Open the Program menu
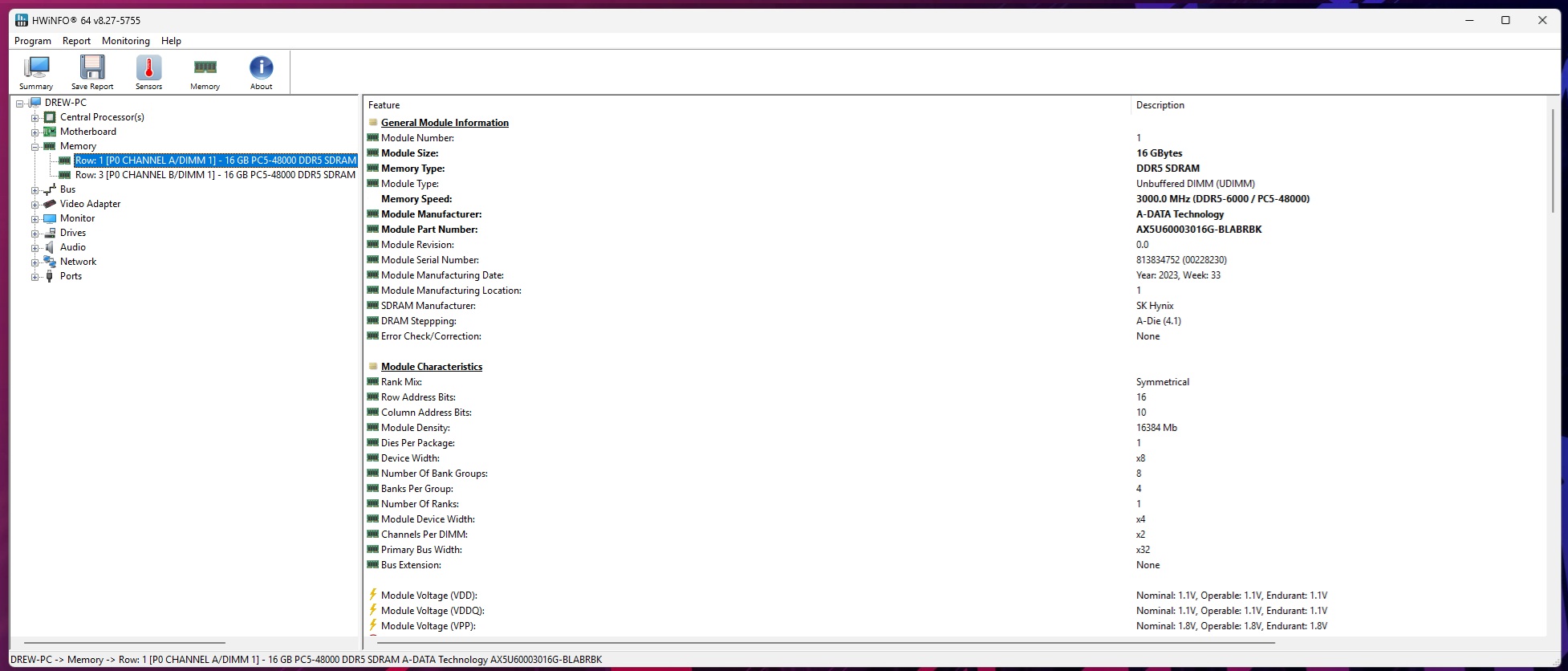1568x671 pixels. point(33,41)
